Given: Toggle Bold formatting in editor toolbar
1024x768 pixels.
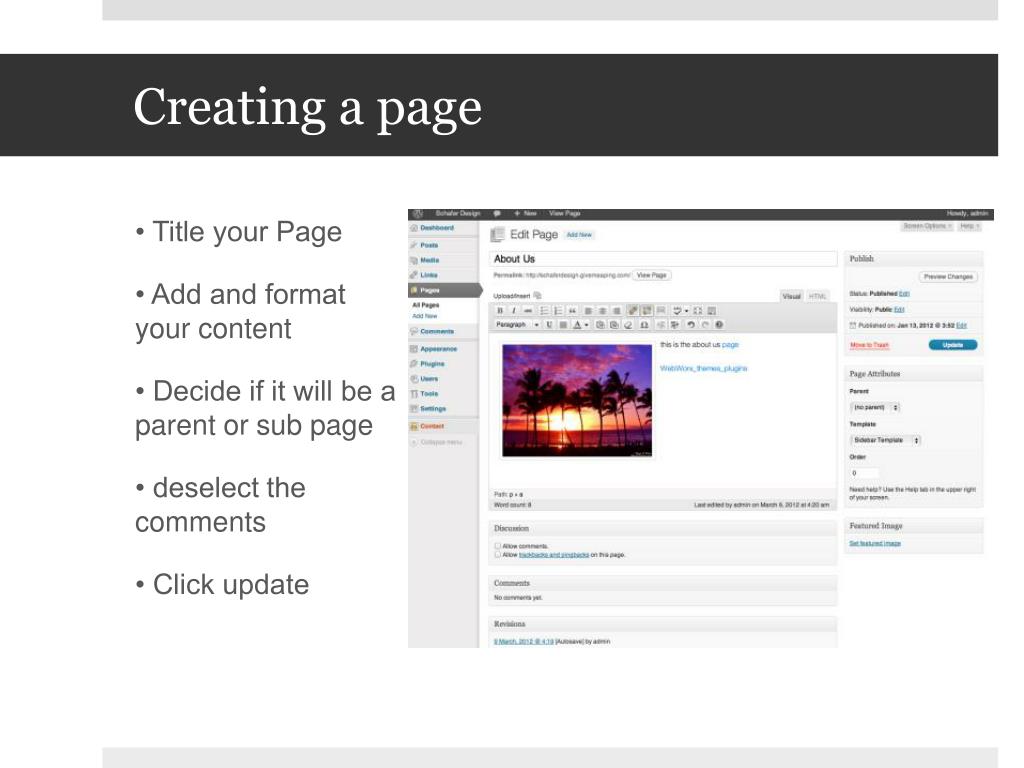Looking at the screenshot, I should click(x=500, y=311).
